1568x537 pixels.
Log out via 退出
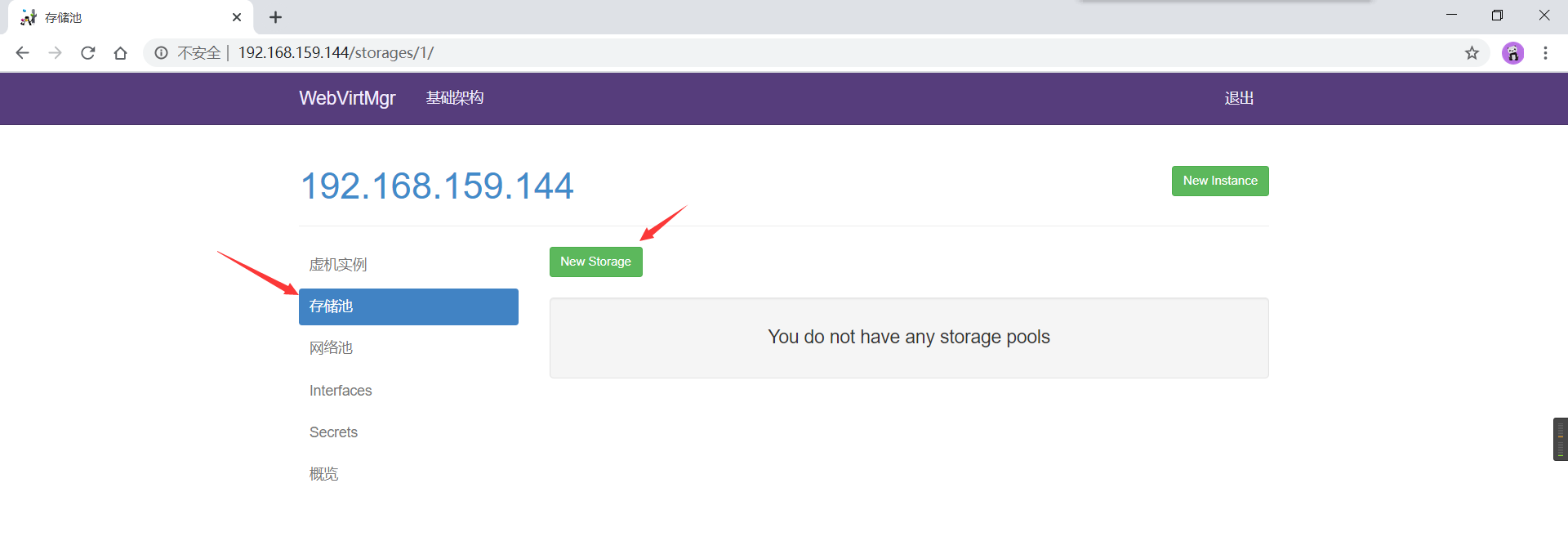pos(1239,98)
